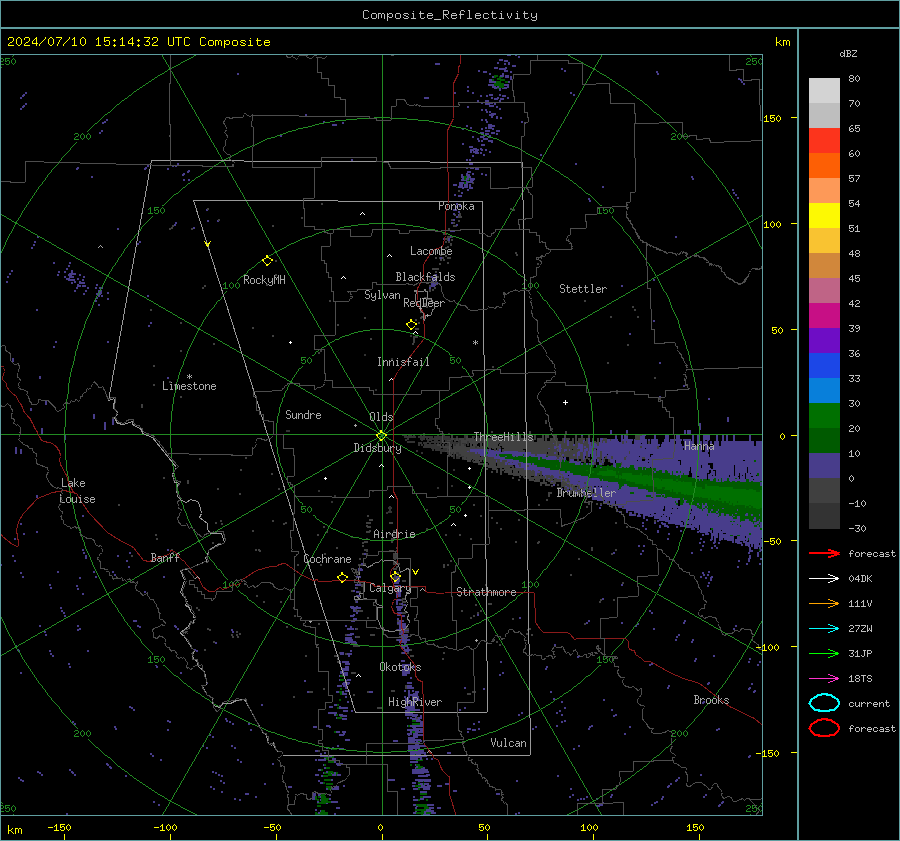The height and width of the screenshot is (841, 900).
Task: Click the yellow diamond marker near Cochrane
Action: click(343, 578)
